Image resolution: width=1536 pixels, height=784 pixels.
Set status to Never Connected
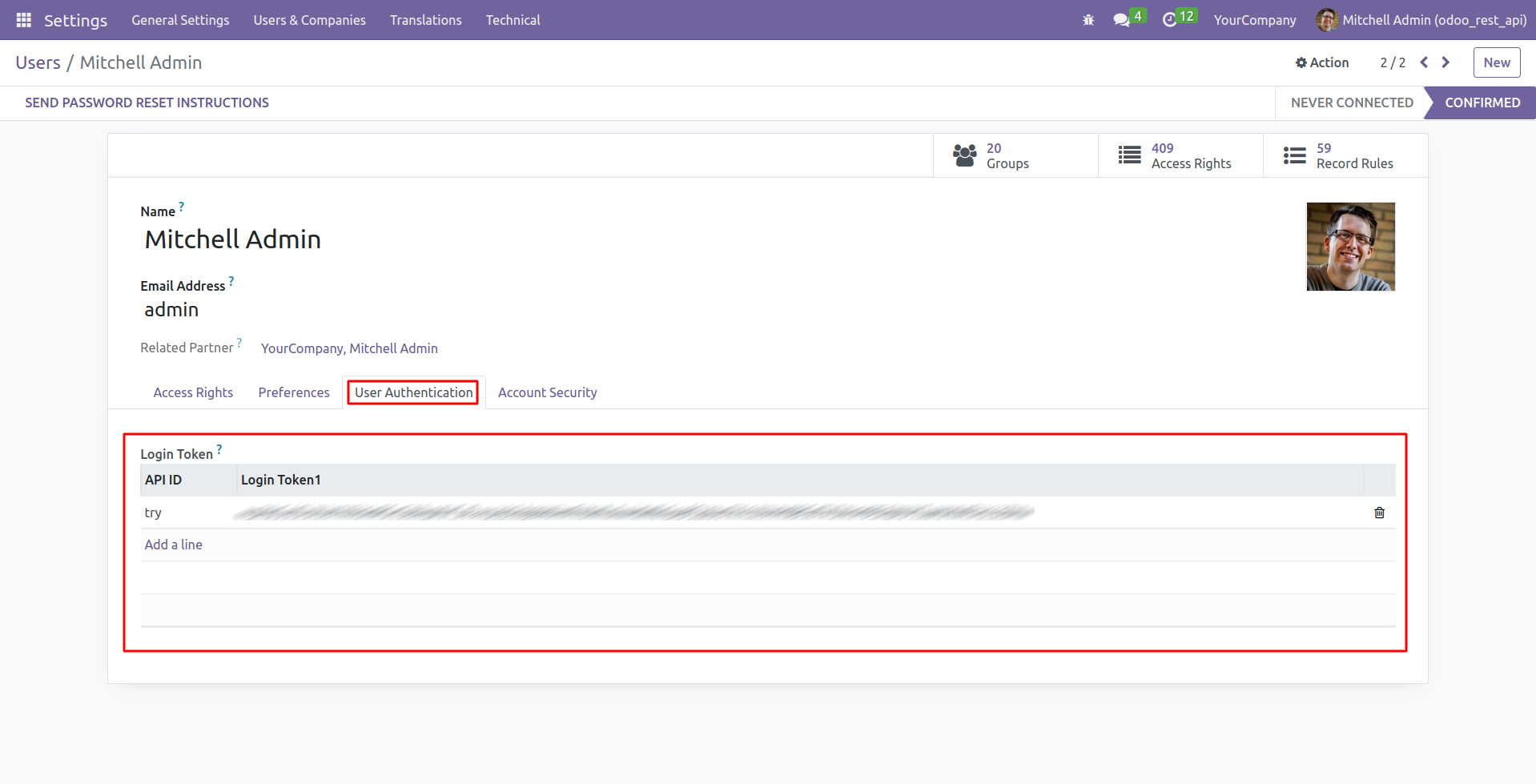[x=1351, y=103]
